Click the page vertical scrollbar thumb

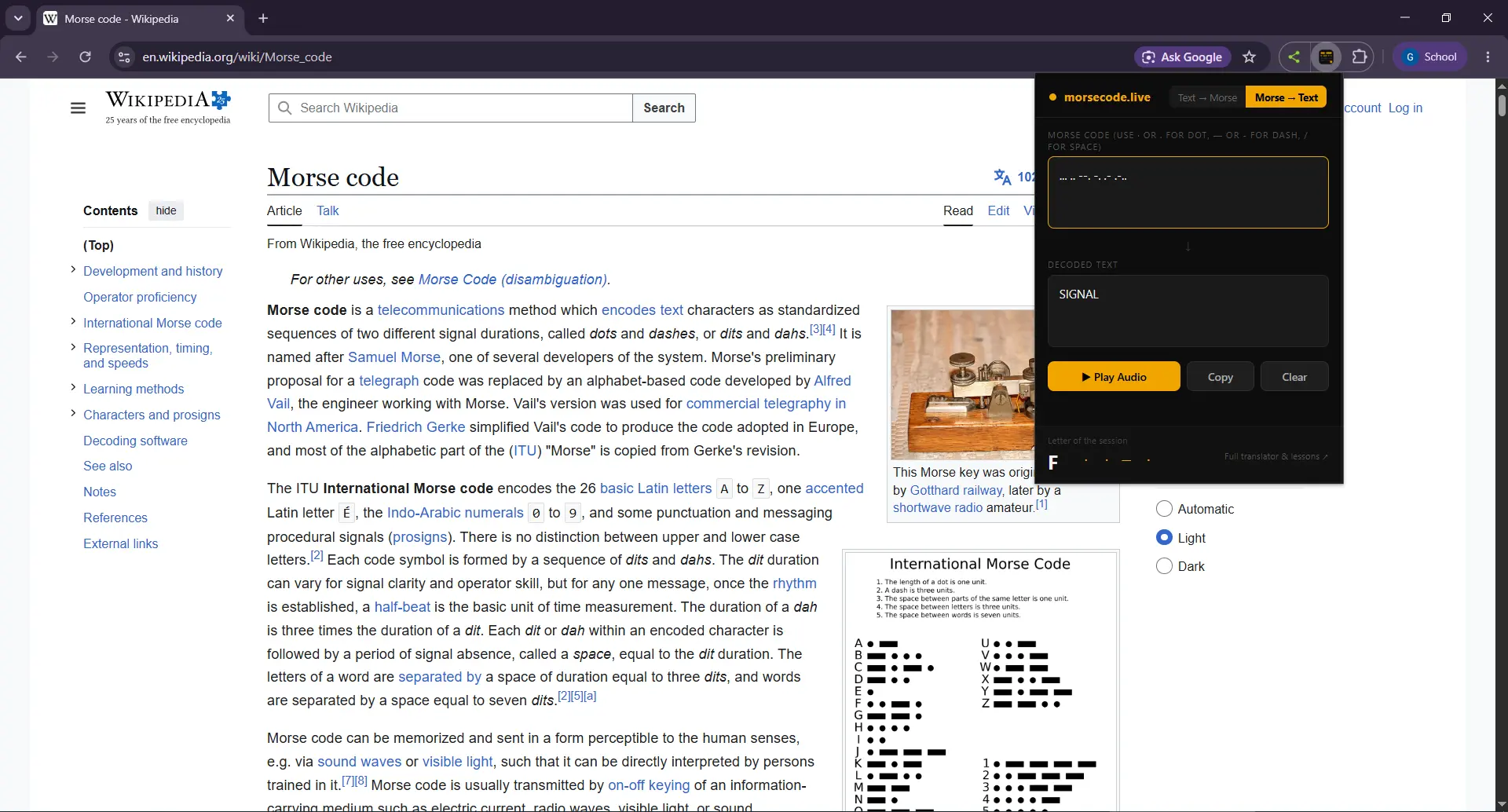tap(1502, 105)
